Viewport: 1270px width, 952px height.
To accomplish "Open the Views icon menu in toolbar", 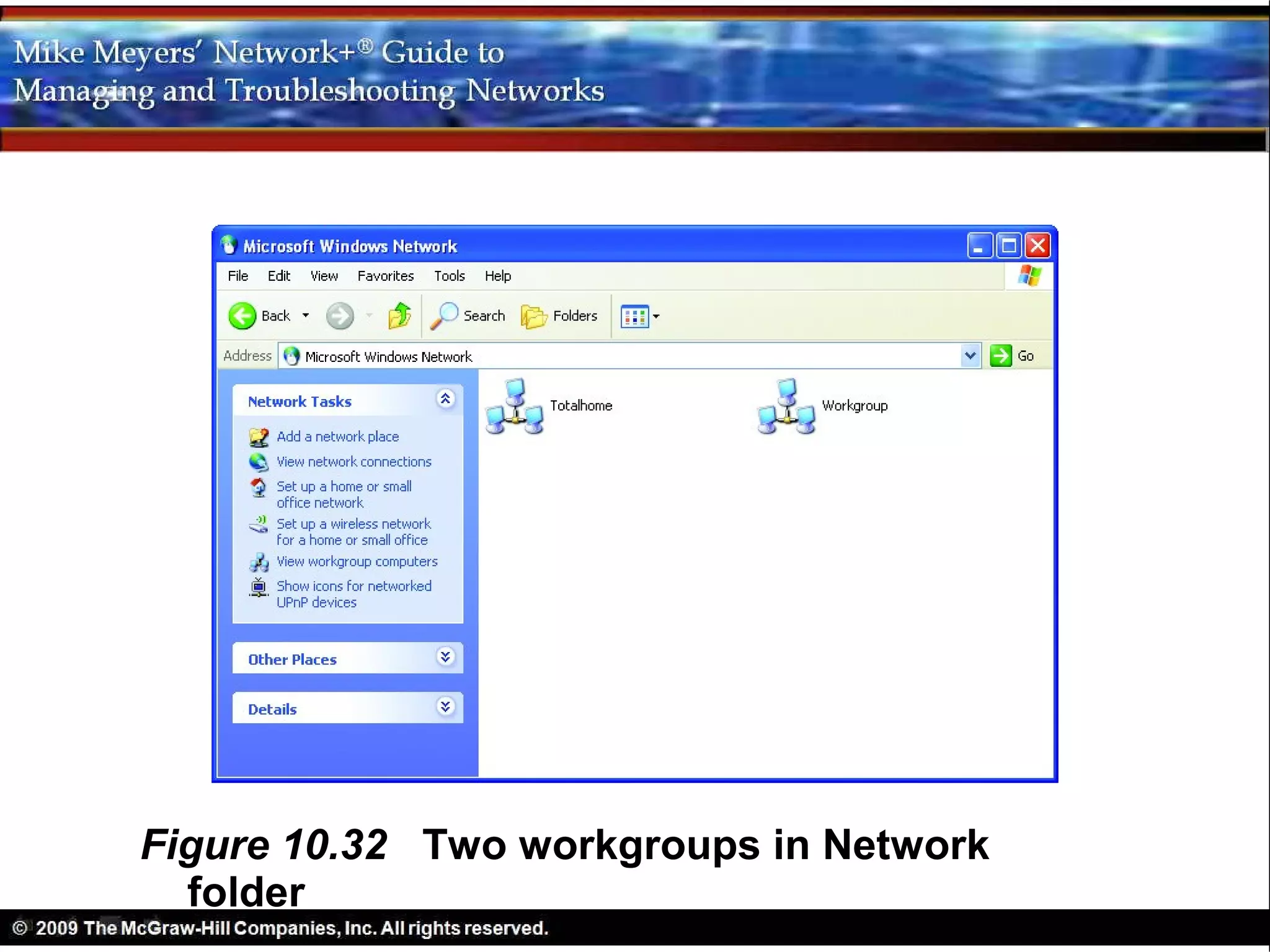I will click(x=634, y=316).
